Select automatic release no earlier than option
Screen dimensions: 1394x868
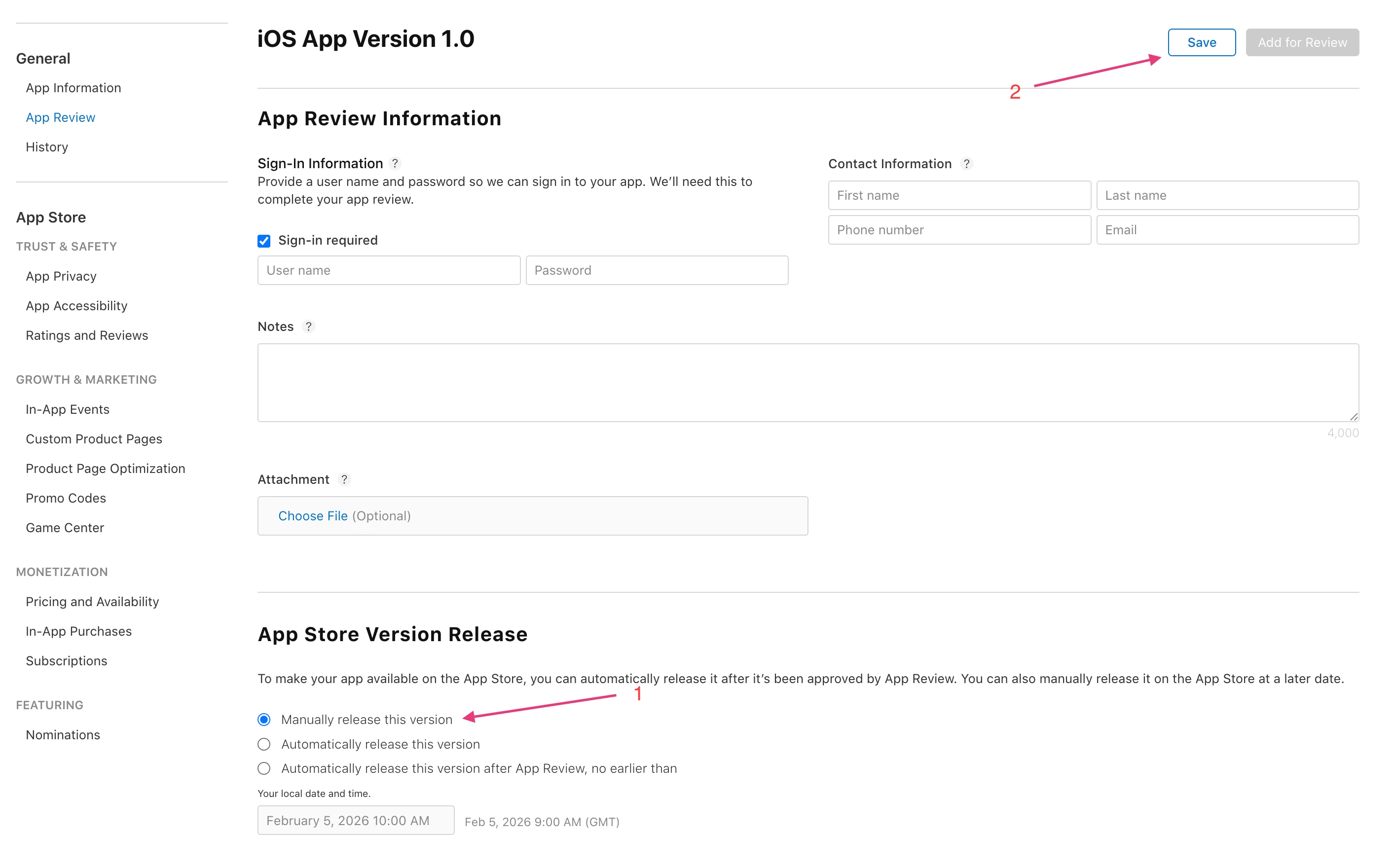pos(263,768)
